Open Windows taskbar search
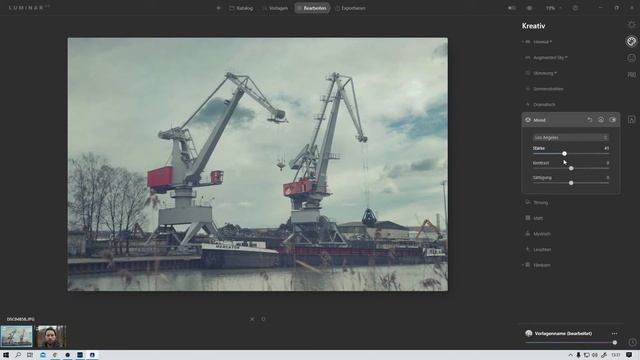Viewport: 640px width, 360px height. tap(18, 355)
